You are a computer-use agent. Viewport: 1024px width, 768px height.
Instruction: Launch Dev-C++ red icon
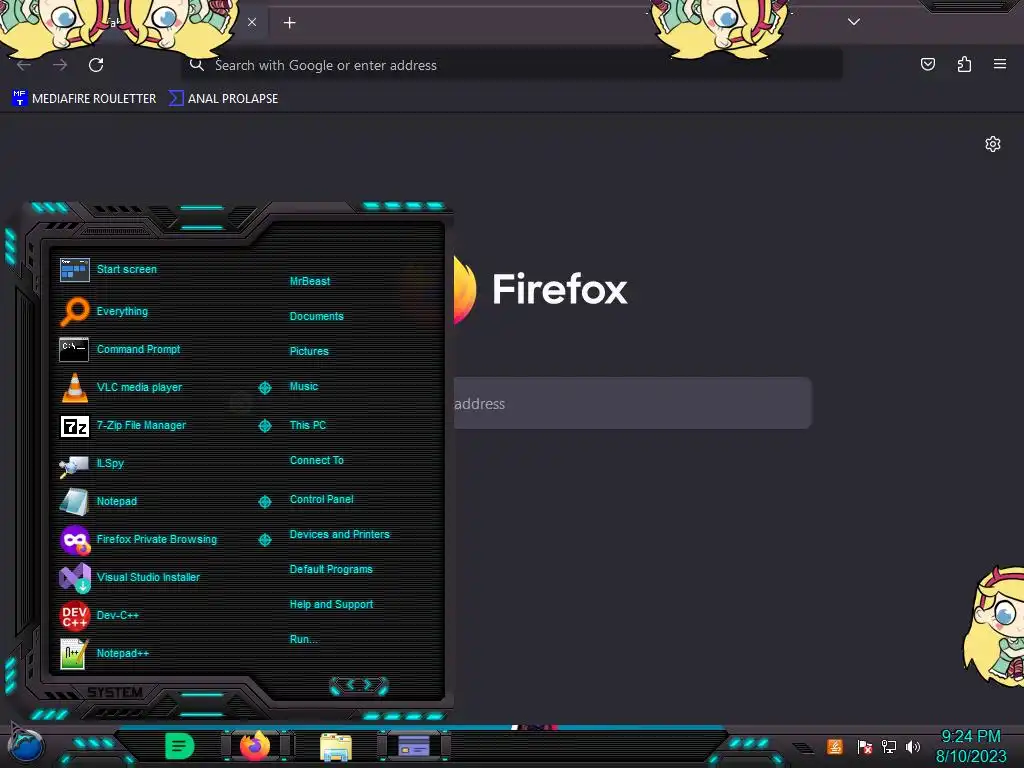74,615
